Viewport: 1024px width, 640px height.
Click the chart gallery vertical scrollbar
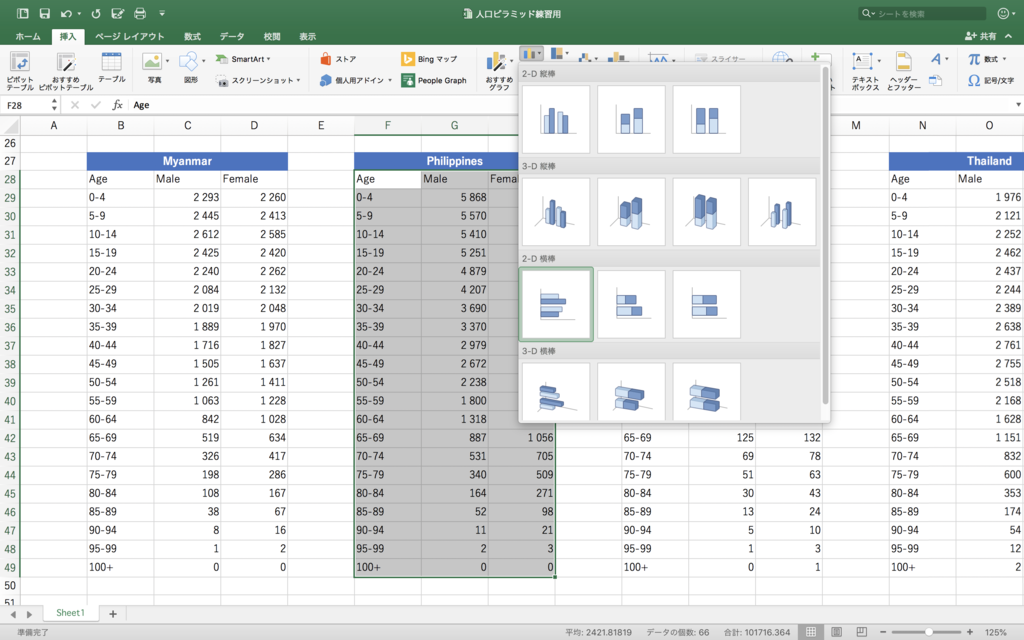tap(825, 235)
